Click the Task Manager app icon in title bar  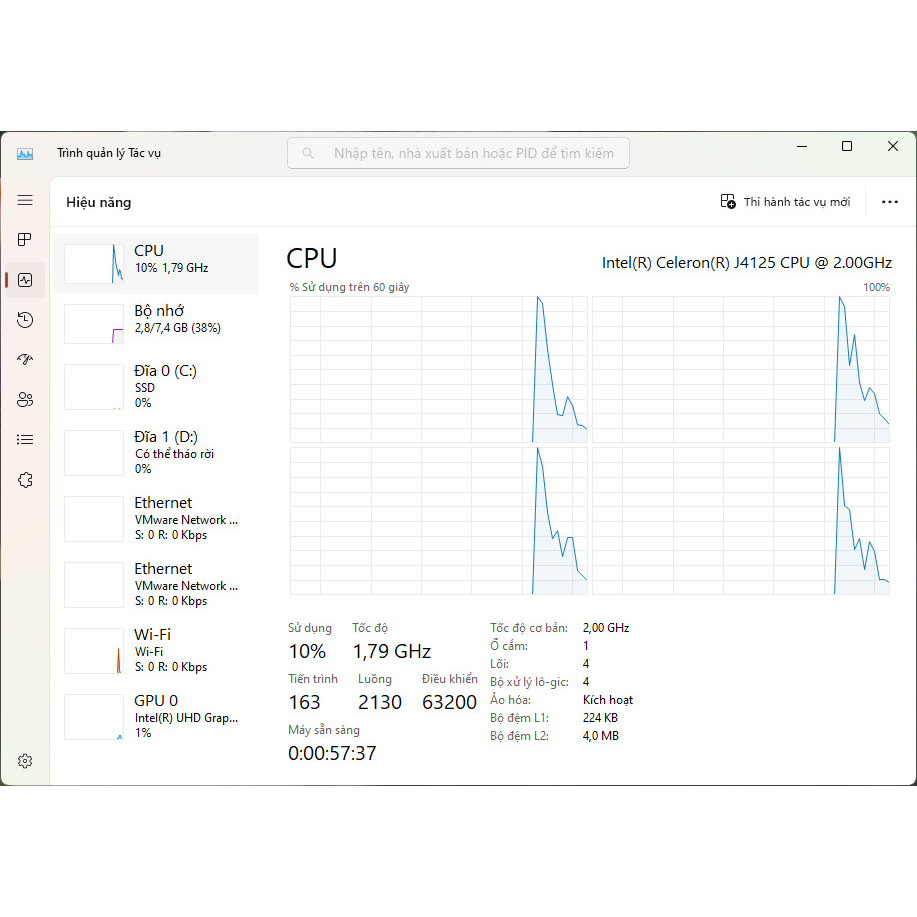click(25, 153)
